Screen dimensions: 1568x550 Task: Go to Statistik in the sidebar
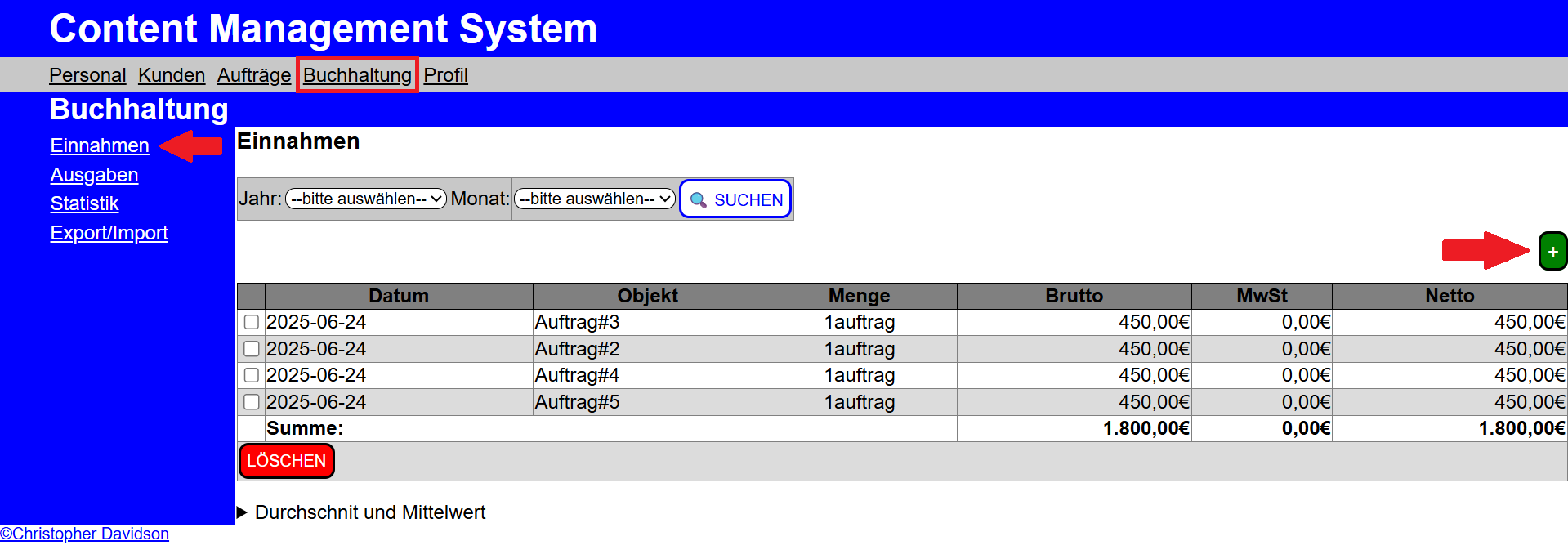pos(84,203)
